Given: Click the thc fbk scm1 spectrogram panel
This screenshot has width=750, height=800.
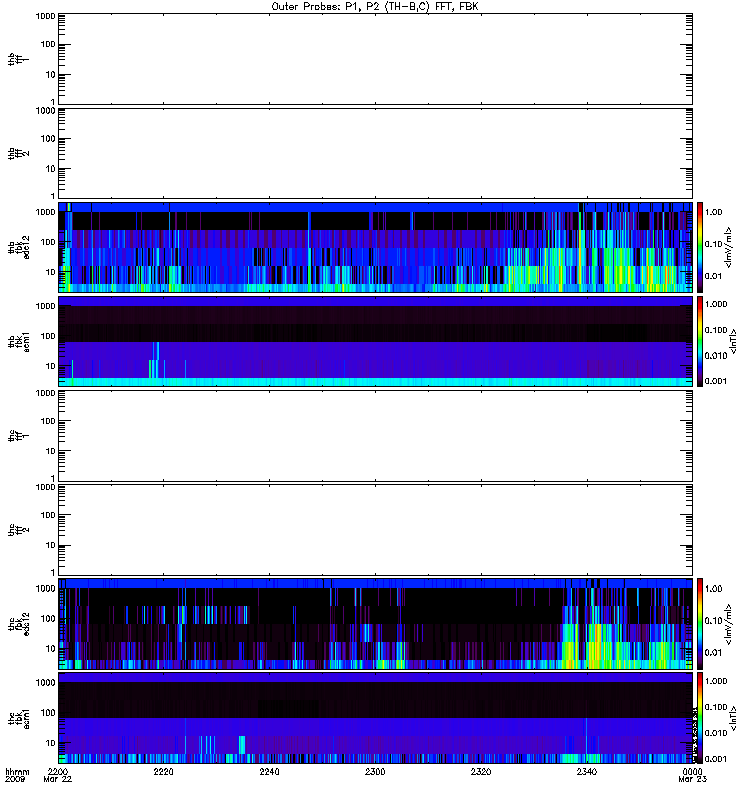Looking at the screenshot, I should (x=375, y=718).
